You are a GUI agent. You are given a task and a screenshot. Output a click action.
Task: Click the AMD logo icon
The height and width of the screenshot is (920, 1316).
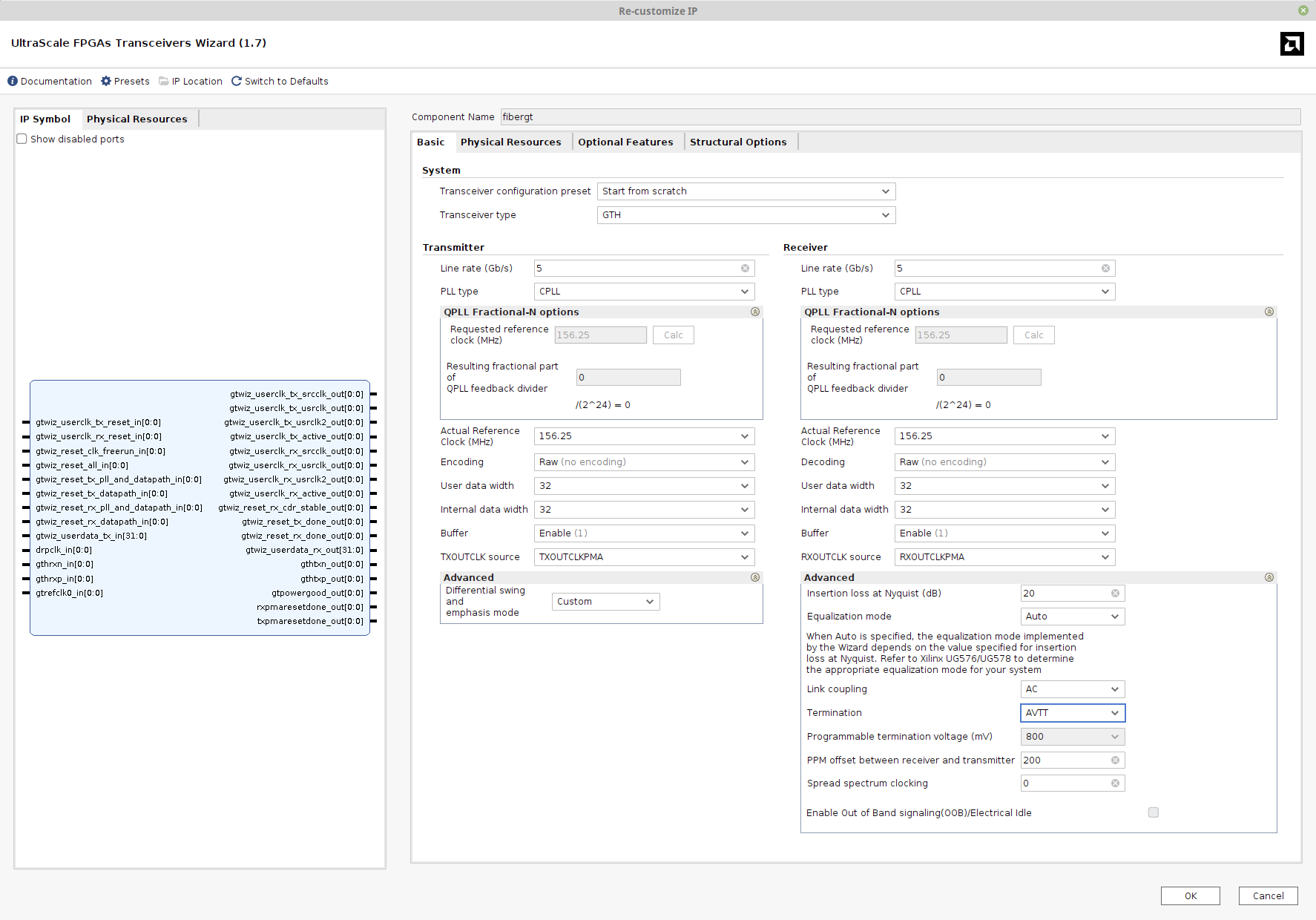pos(1292,44)
